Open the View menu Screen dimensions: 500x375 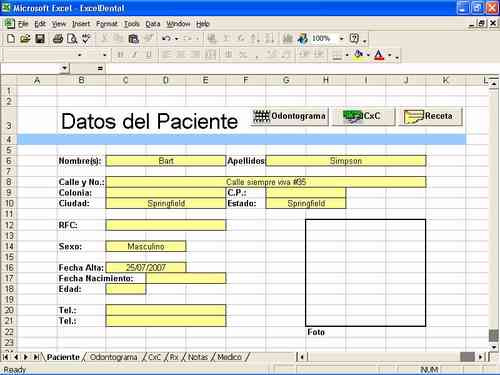pyautogui.click(x=59, y=24)
